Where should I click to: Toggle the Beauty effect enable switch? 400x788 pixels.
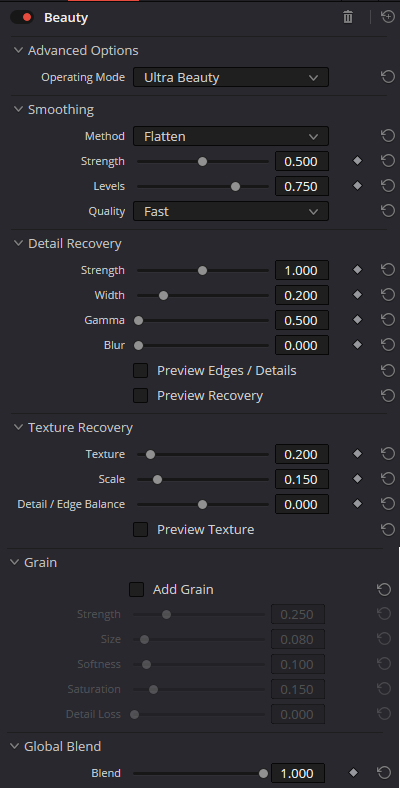[22, 18]
